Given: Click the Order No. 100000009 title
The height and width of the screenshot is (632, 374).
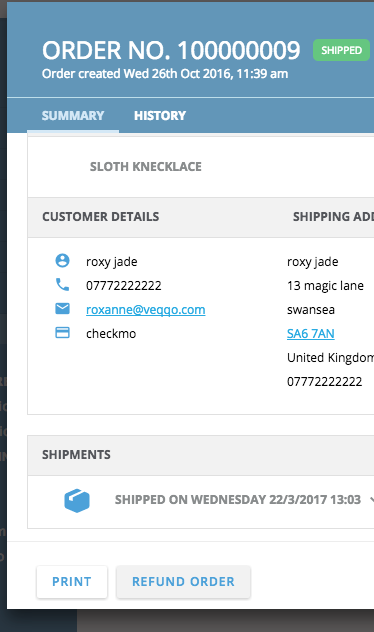Looking at the screenshot, I should coord(171,50).
